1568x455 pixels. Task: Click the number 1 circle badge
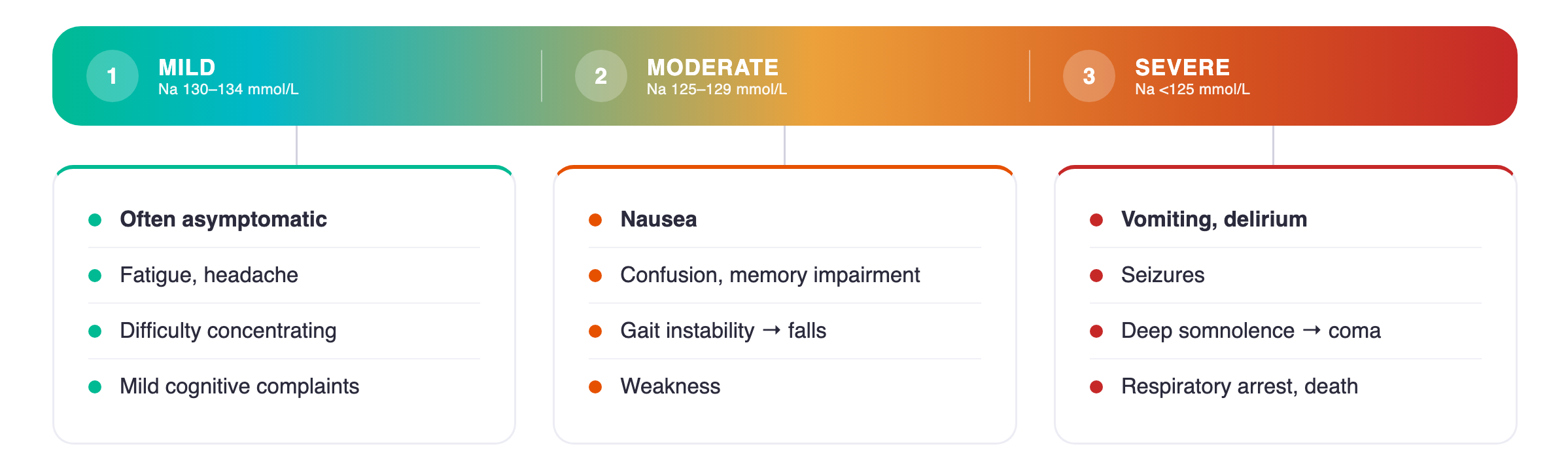(x=113, y=76)
